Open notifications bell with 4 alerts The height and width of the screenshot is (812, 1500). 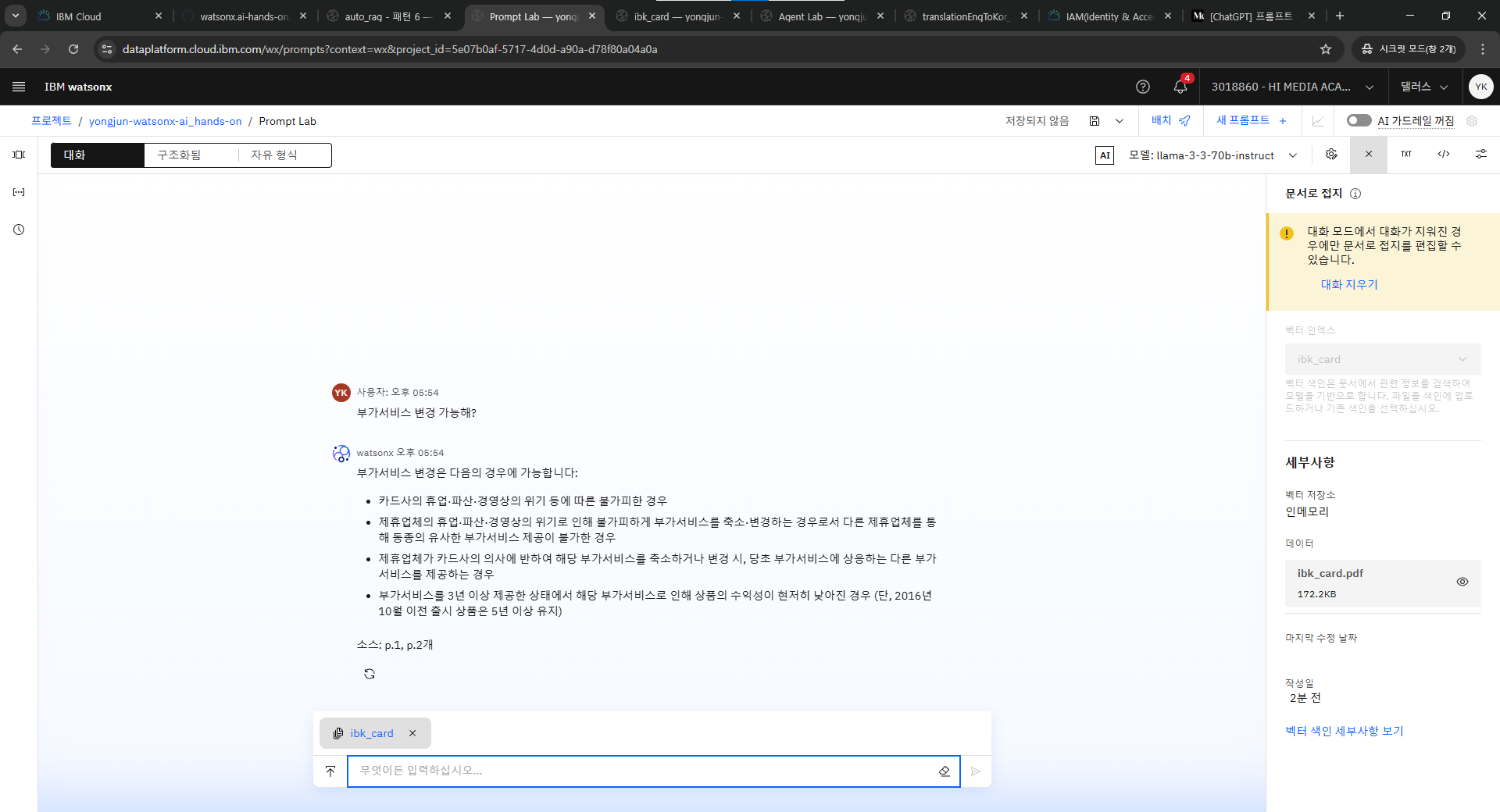pyautogui.click(x=1180, y=86)
